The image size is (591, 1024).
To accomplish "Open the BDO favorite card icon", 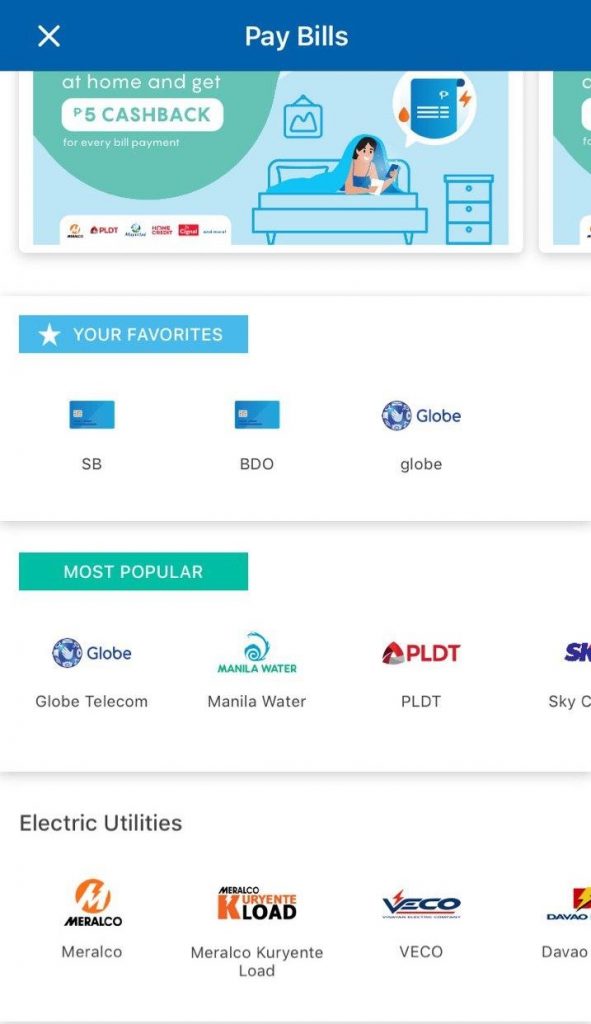I will coord(257,415).
